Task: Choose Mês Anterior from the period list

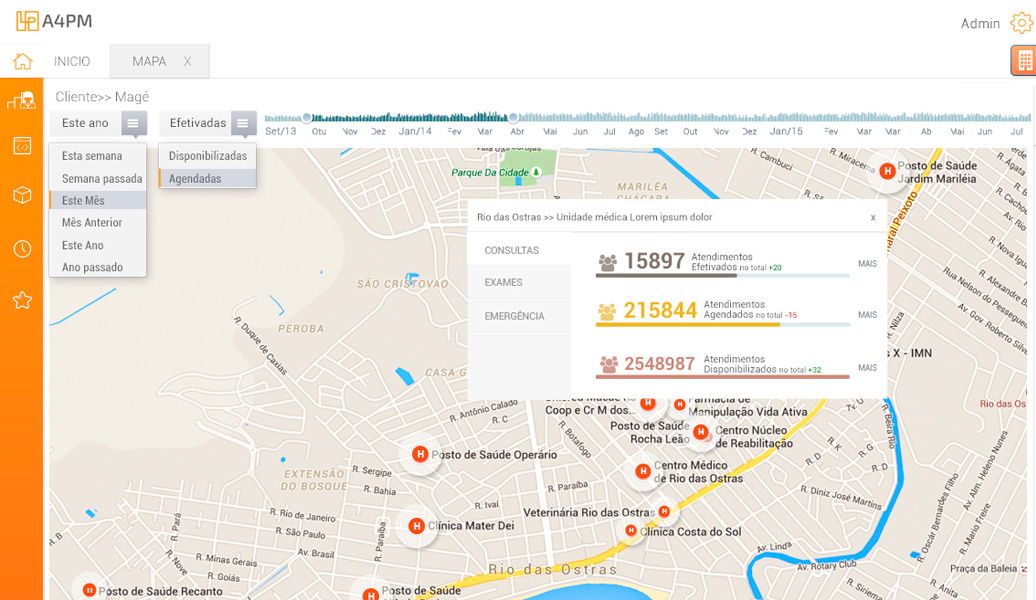Action: tap(92, 223)
